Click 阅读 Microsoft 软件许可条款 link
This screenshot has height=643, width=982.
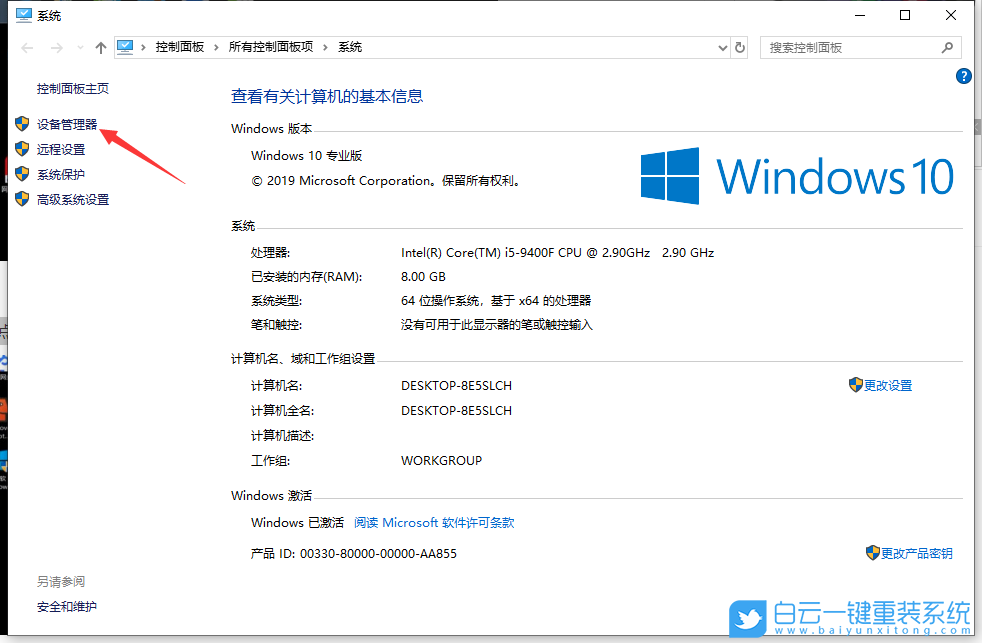pyautogui.click(x=435, y=521)
